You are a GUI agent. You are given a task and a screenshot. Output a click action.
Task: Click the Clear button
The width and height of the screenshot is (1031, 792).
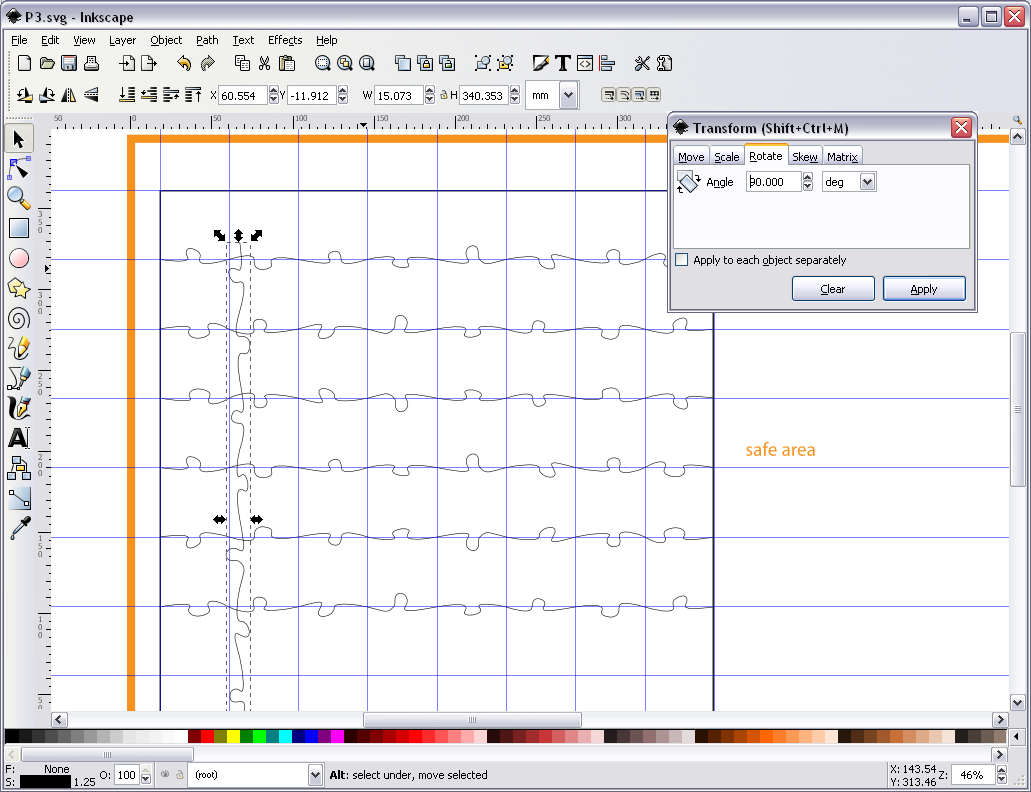(833, 289)
